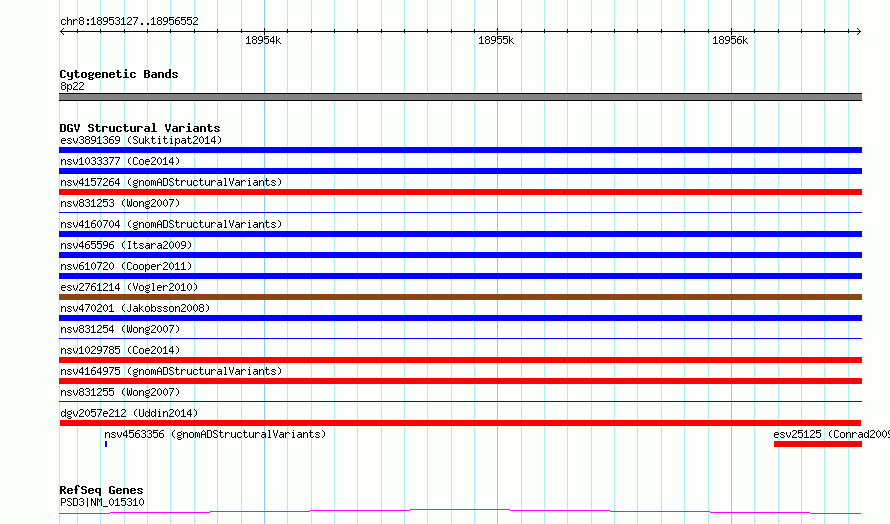Image resolution: width=890 pixels, height=524 pixels.
Task: Click the nsv831253 (Wong2007) label
Action: click(x=120, y=203)
